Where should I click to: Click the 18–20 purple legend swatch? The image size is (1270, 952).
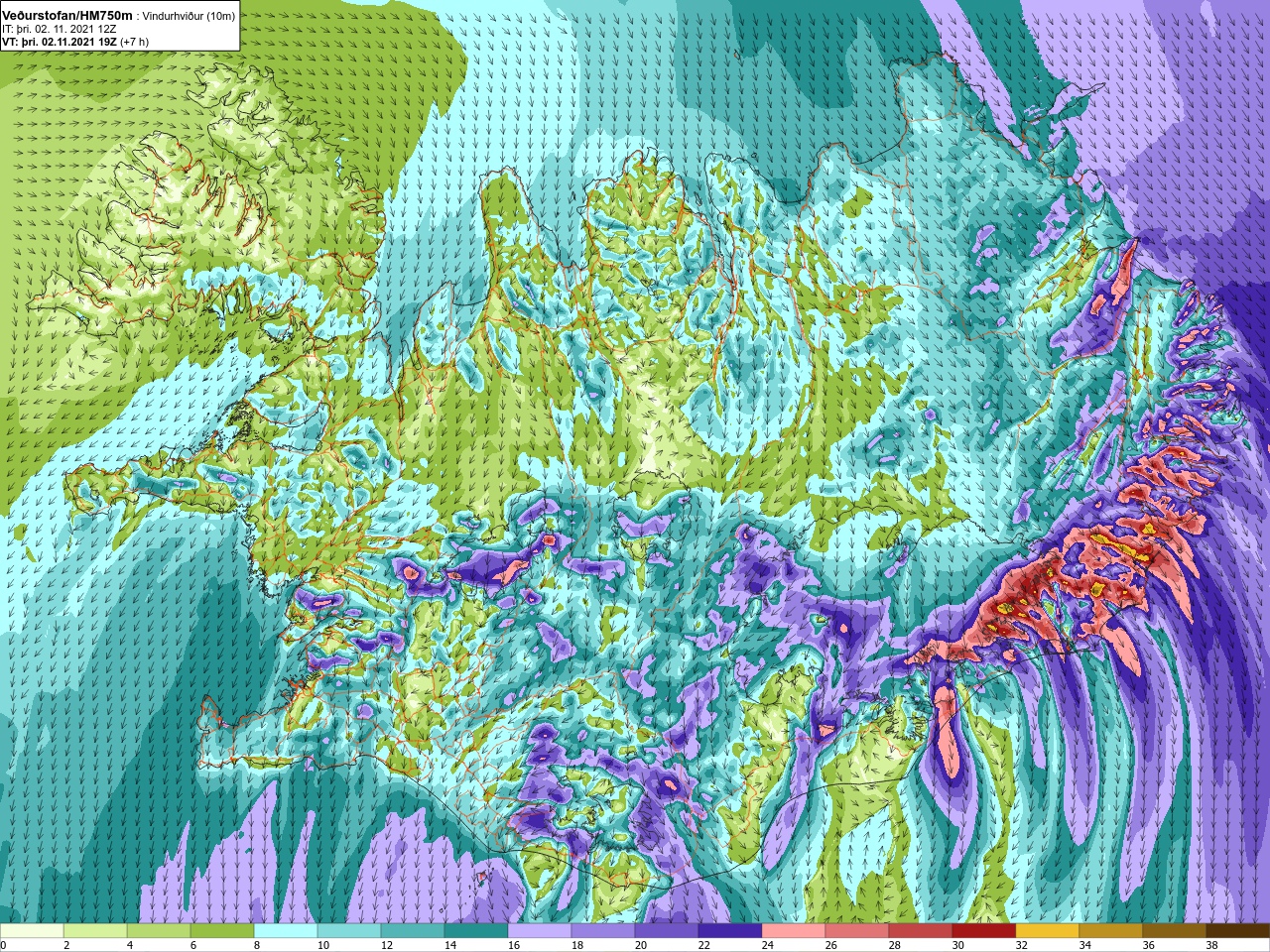pyautogui.click(x=603, y=931)
